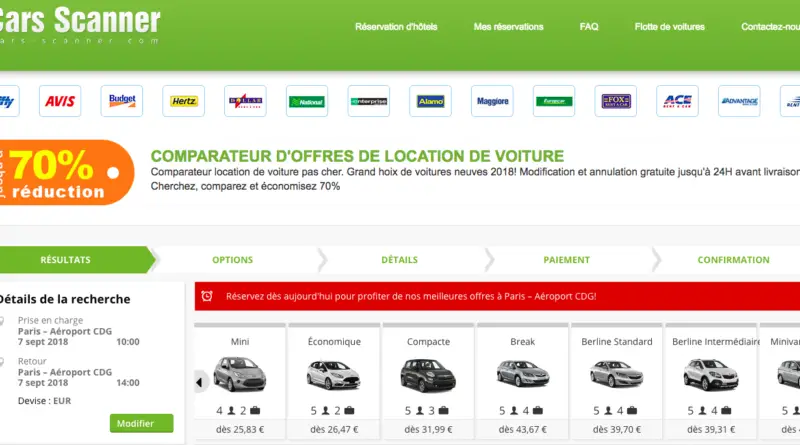Click the 14:00 return time
The height and width of the screenshot is (445, 800).
[x=128, y=382]
